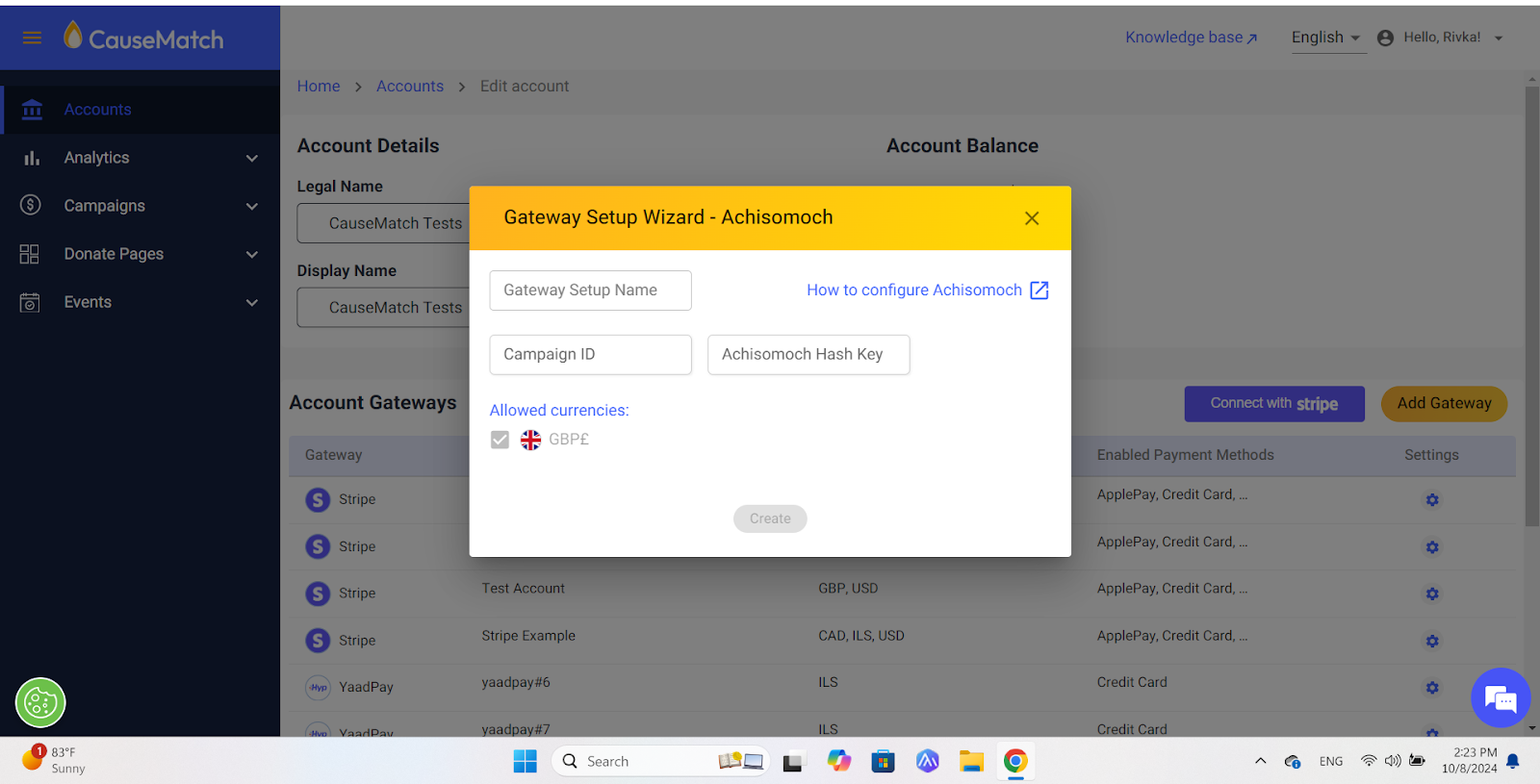Click the Analytics bar chart icon

click(x=32, y=158)
